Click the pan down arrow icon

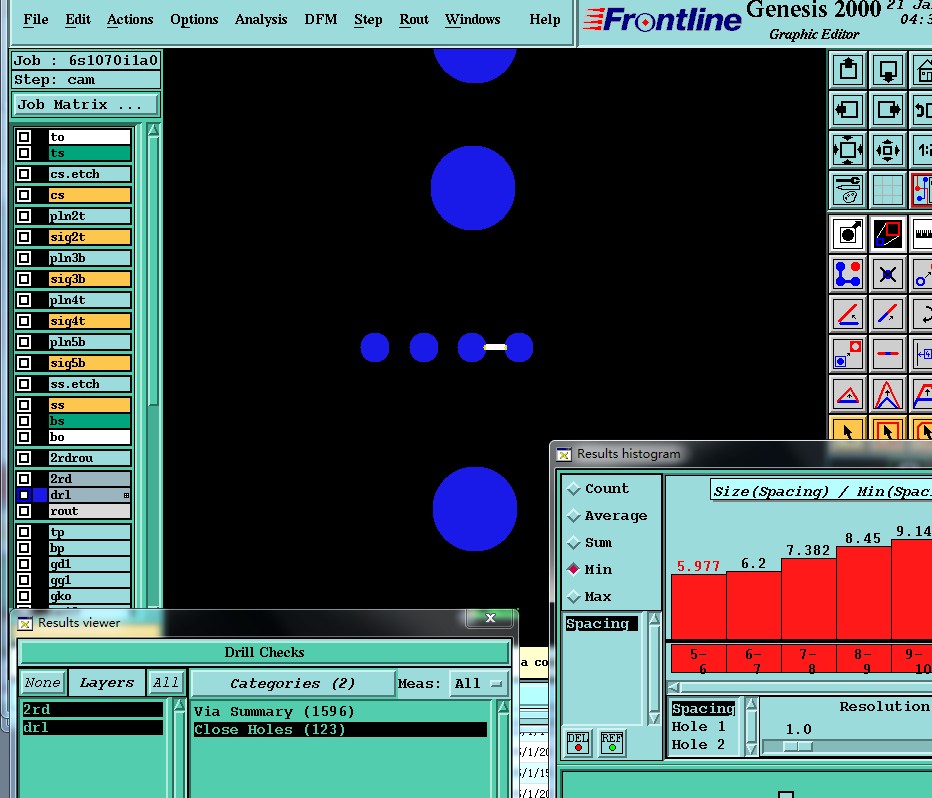[888, 71]
